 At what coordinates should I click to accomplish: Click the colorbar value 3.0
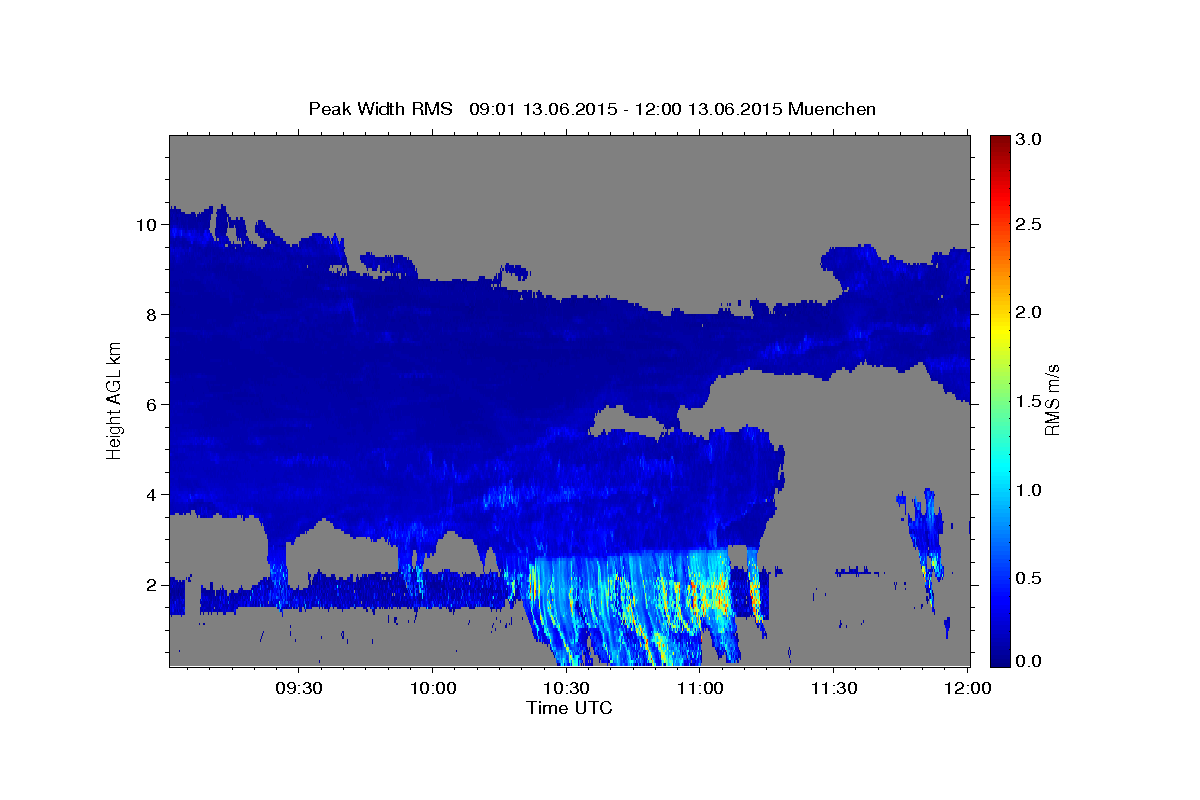coord(1030,139)
